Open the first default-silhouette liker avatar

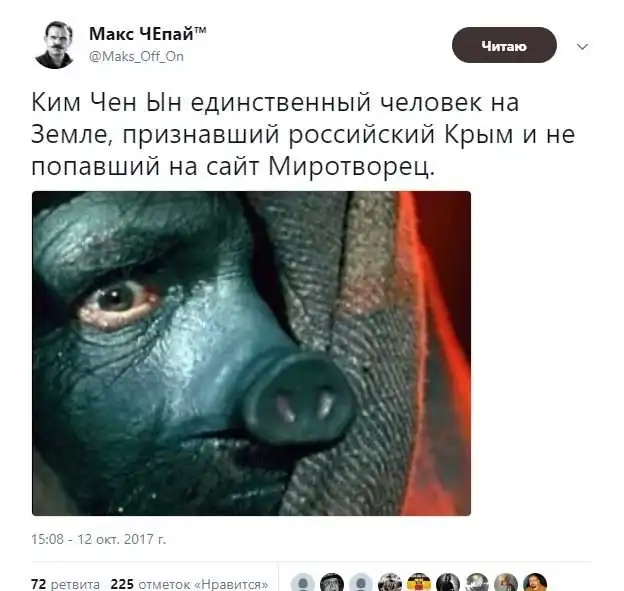pyautogui.click(x=302, y=583)
